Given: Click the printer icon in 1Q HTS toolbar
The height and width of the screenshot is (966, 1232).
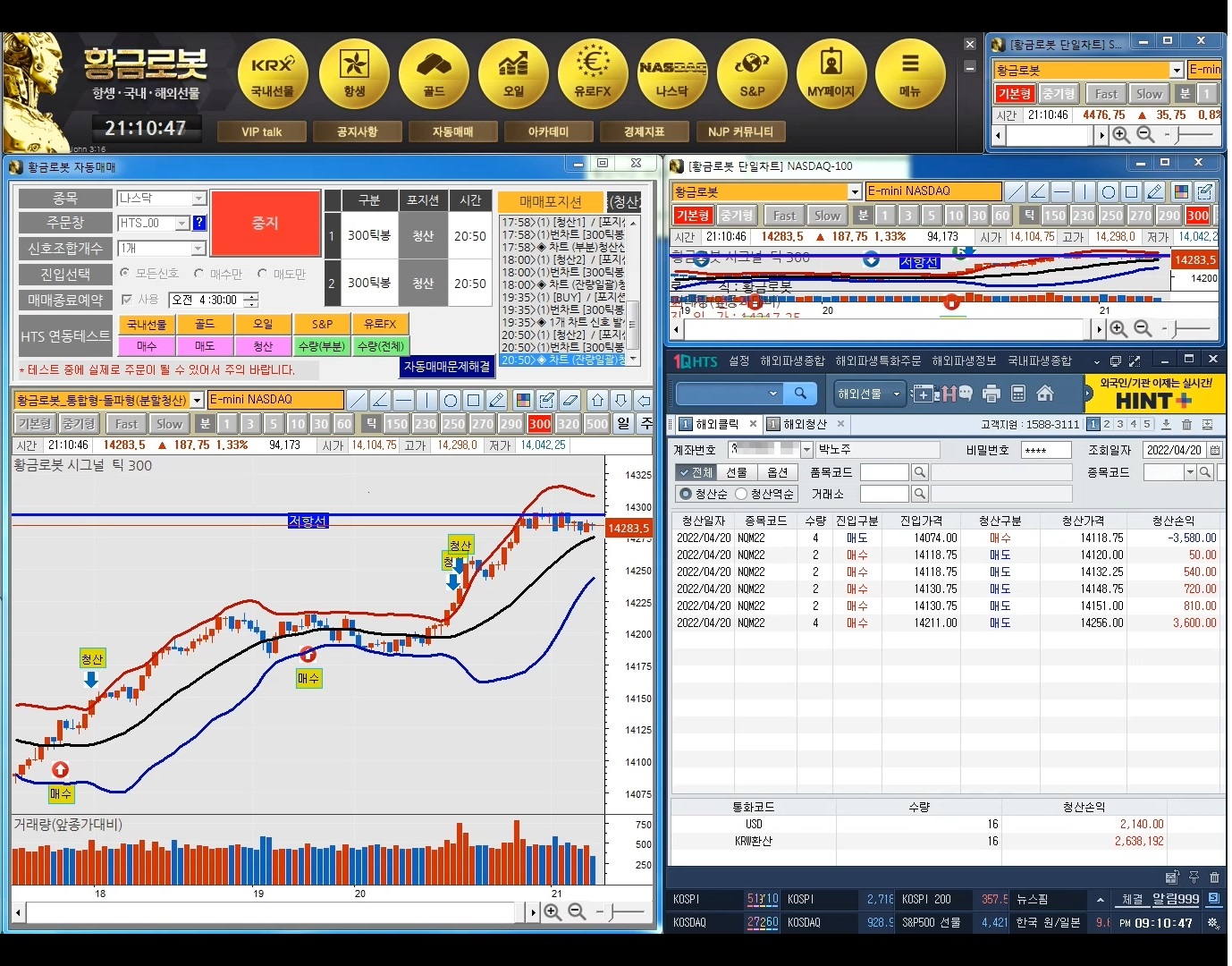Looking at the screenshot, I should point(991,394).
